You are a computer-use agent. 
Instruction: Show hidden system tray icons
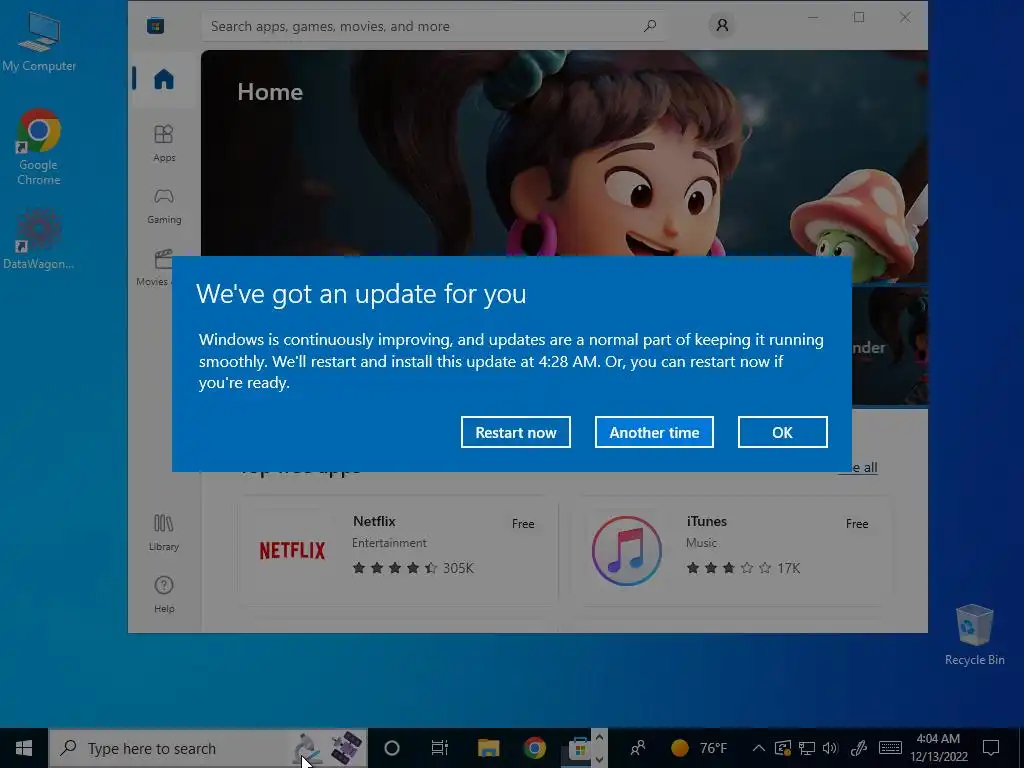(759, 748)
